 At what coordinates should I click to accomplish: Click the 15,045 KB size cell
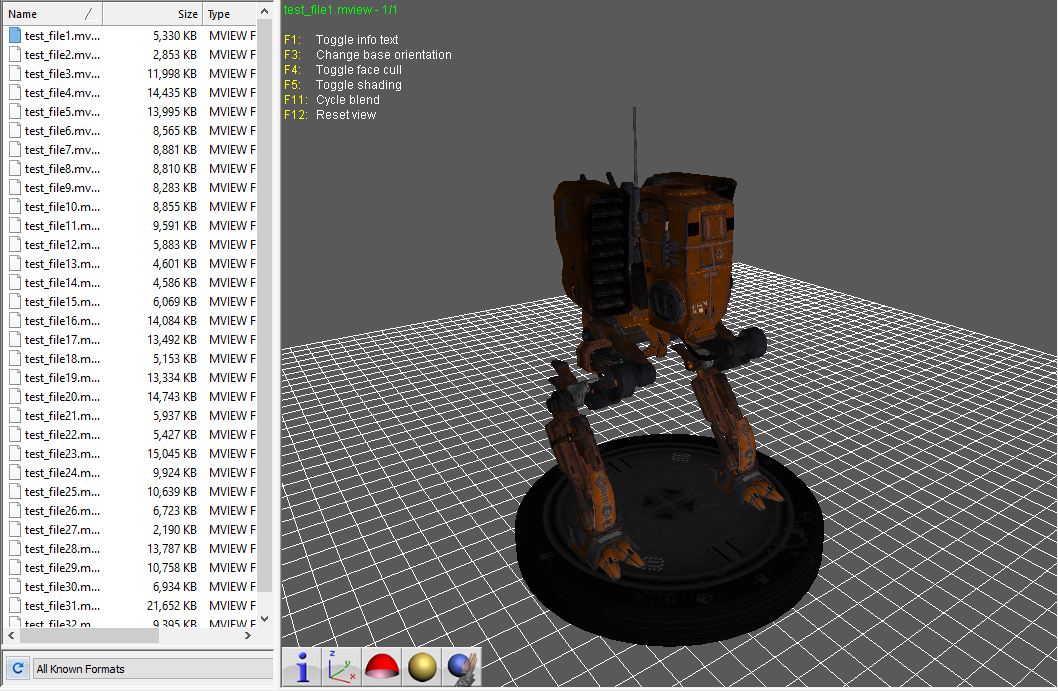click(172, 453)
